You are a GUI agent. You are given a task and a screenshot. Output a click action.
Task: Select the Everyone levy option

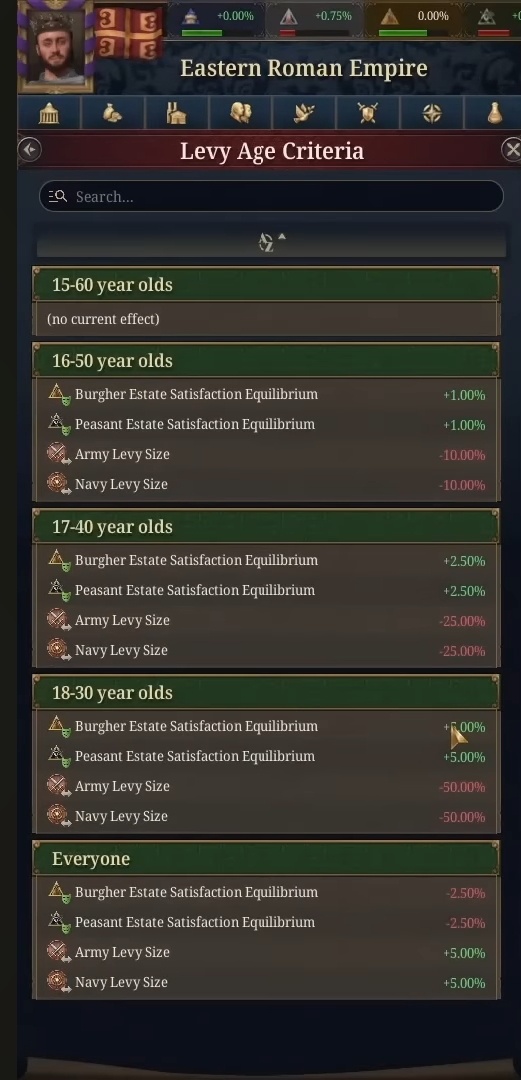pos(266,858)
